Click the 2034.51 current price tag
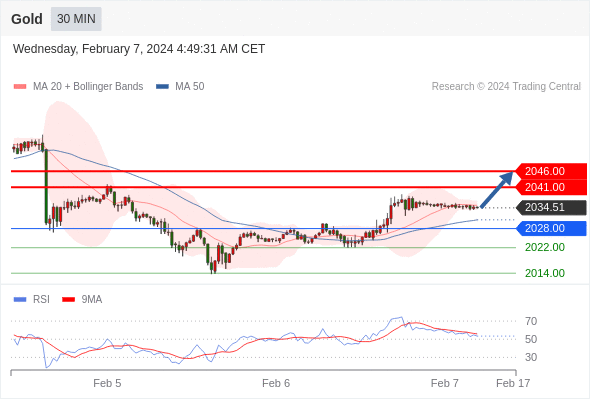590x400 pixels. tap(551, 207)
